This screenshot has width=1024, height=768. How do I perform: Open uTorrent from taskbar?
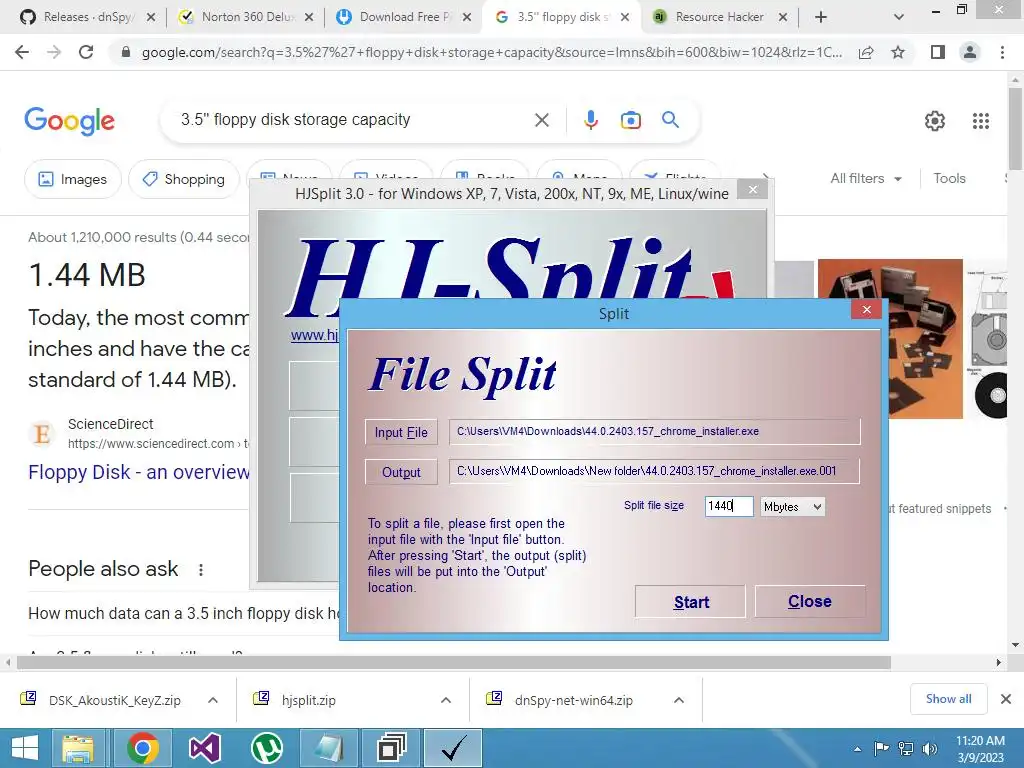tap(266, 748)
